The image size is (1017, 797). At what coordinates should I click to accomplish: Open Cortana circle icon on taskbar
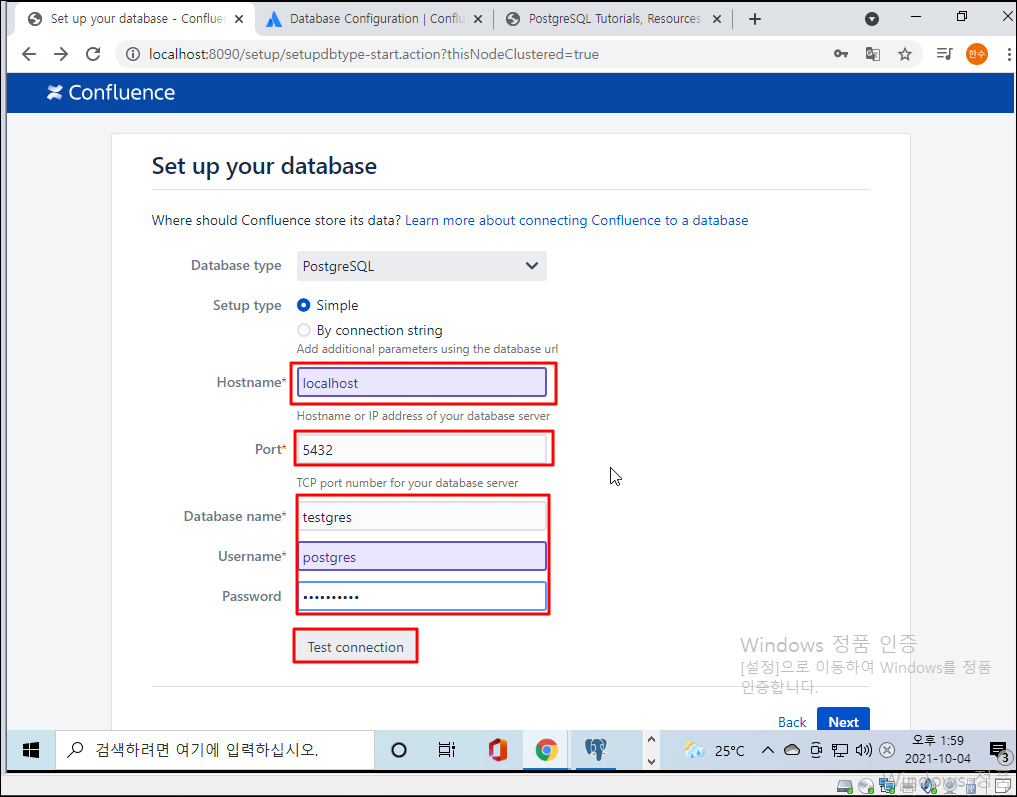pos(399,750)
